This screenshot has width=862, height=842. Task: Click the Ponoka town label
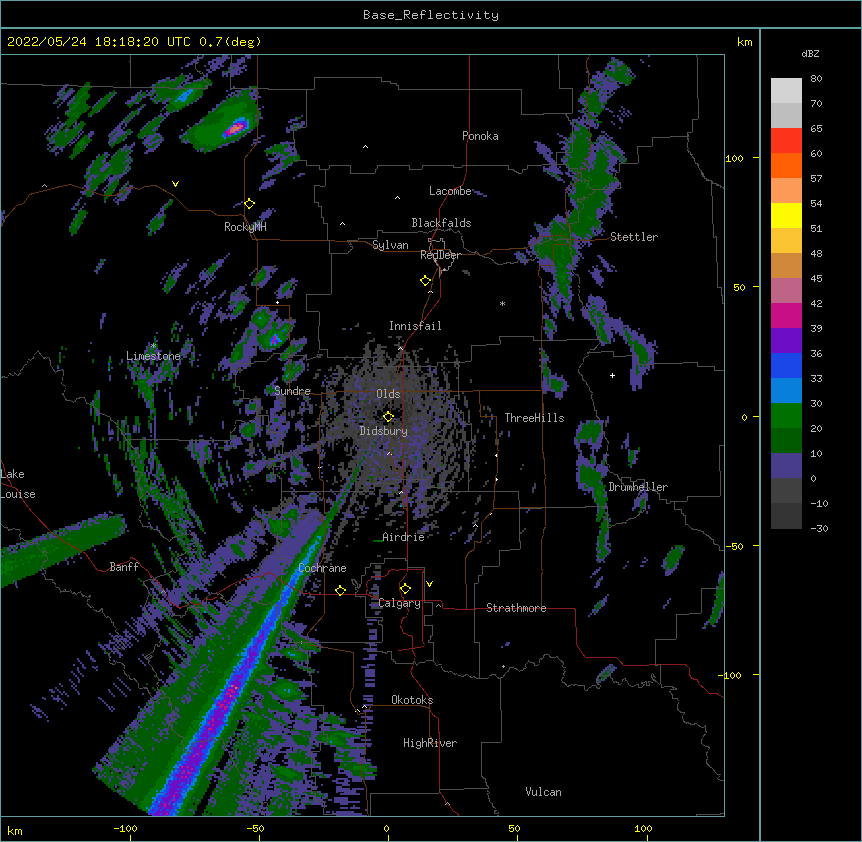tap(480, 136)
